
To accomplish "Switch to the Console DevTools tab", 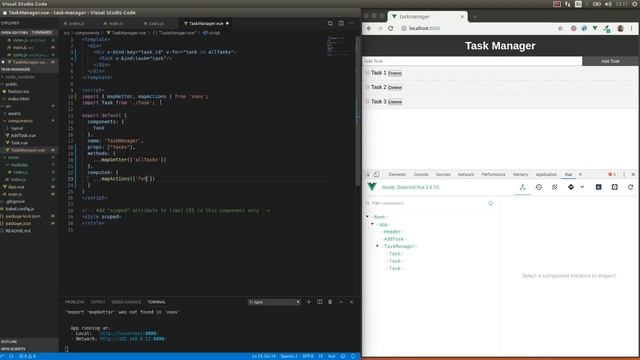I will click(421, 174).
